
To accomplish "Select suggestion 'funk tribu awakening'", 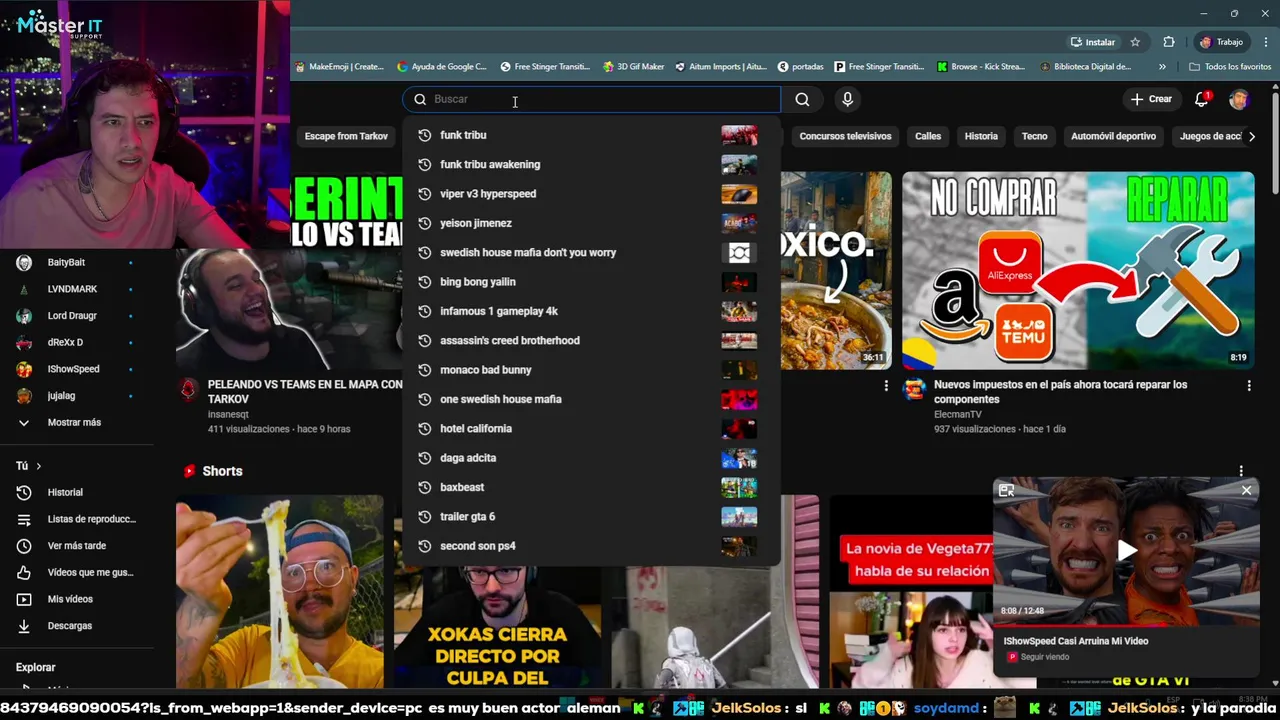I will pos(590,164).
